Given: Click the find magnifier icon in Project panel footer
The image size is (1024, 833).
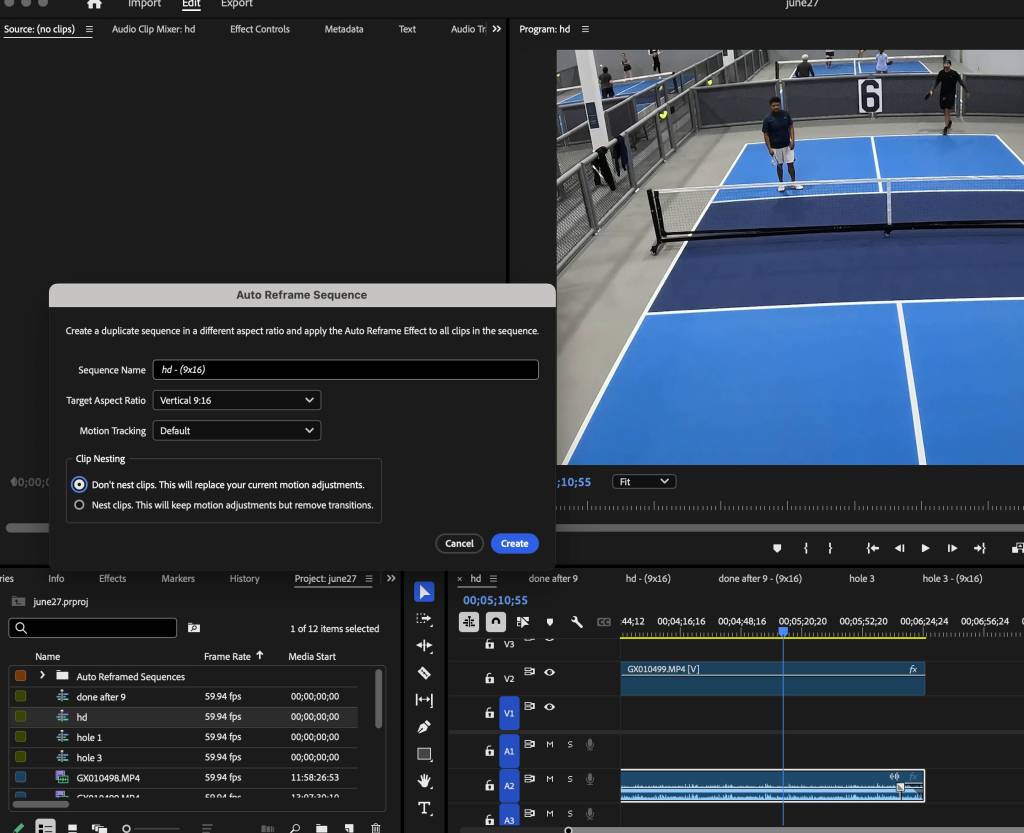Looking at the screenshot, I should point(295,828).
